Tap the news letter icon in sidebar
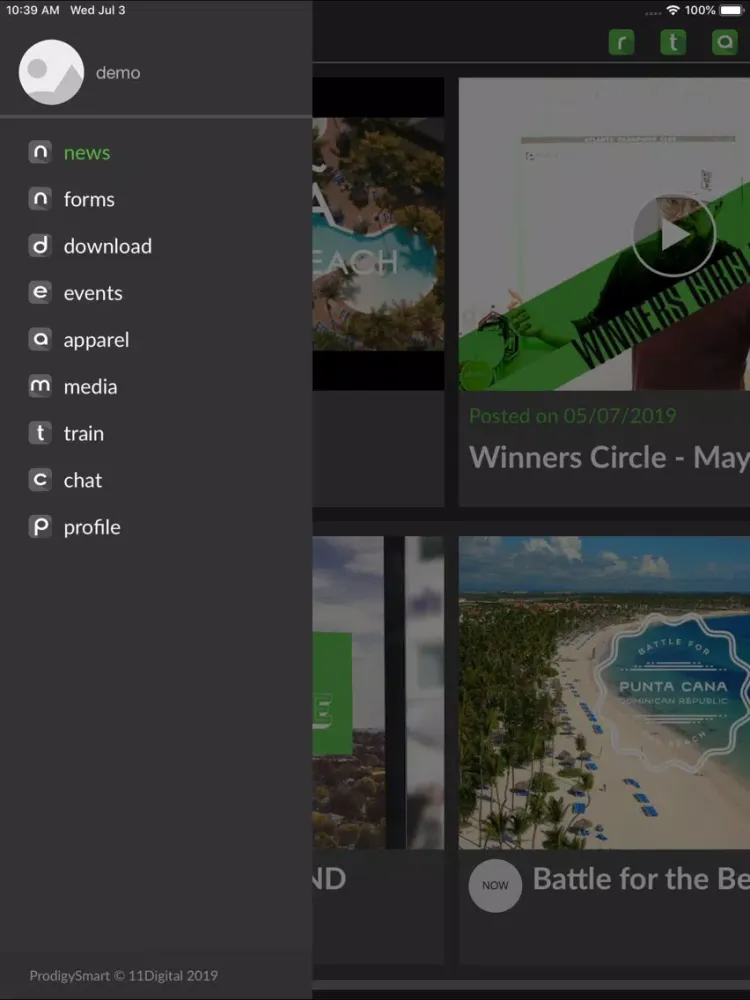This screenshot has height=1000, width=750. (x=40, y=152)
